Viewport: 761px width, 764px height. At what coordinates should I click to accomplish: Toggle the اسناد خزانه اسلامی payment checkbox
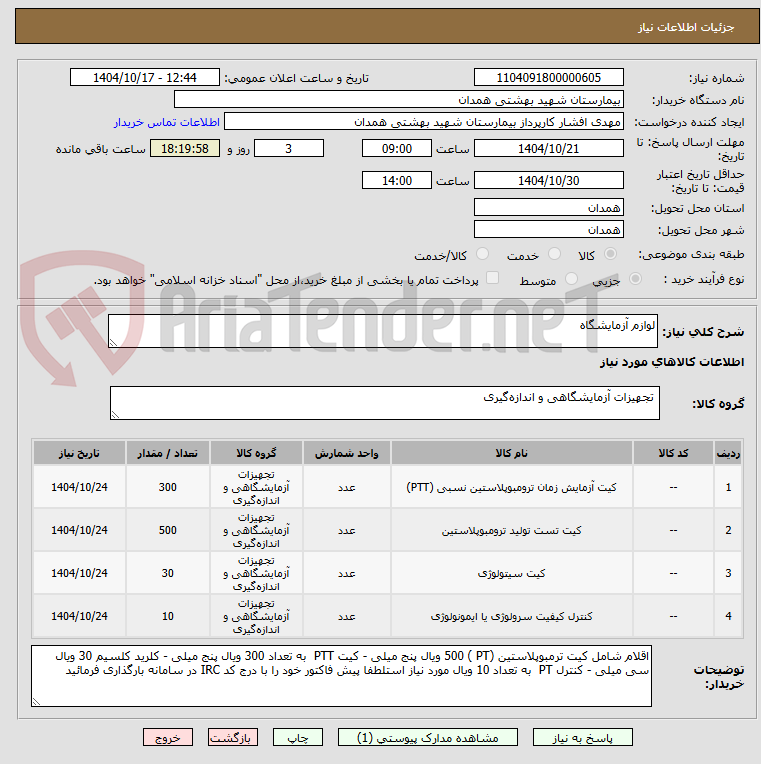(493, 278)
